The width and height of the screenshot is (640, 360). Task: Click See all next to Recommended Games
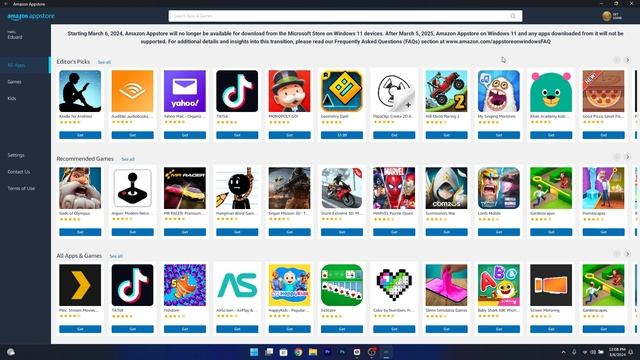pos(128,159)
